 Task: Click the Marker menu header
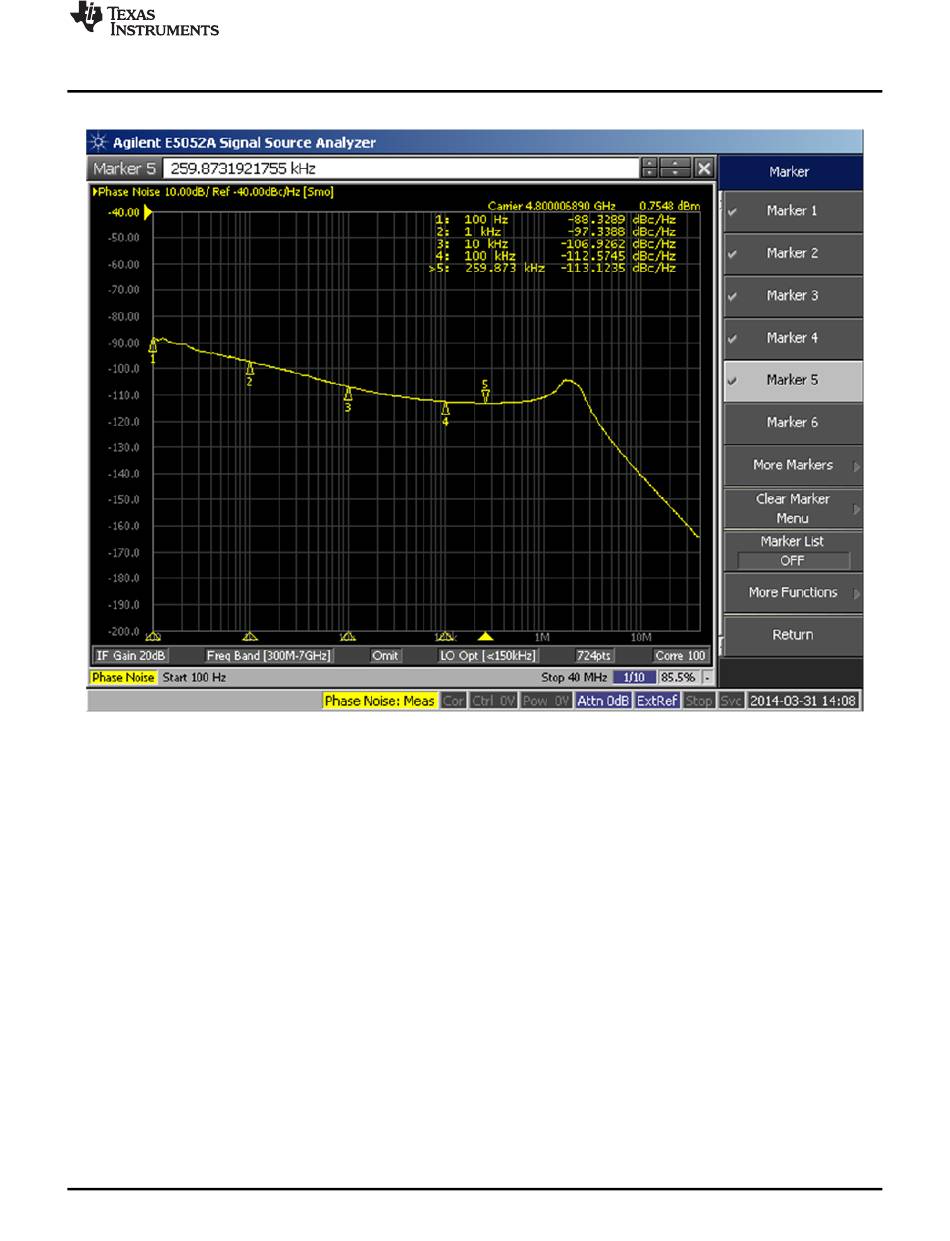pyautogui.click(x=790, y=172)
